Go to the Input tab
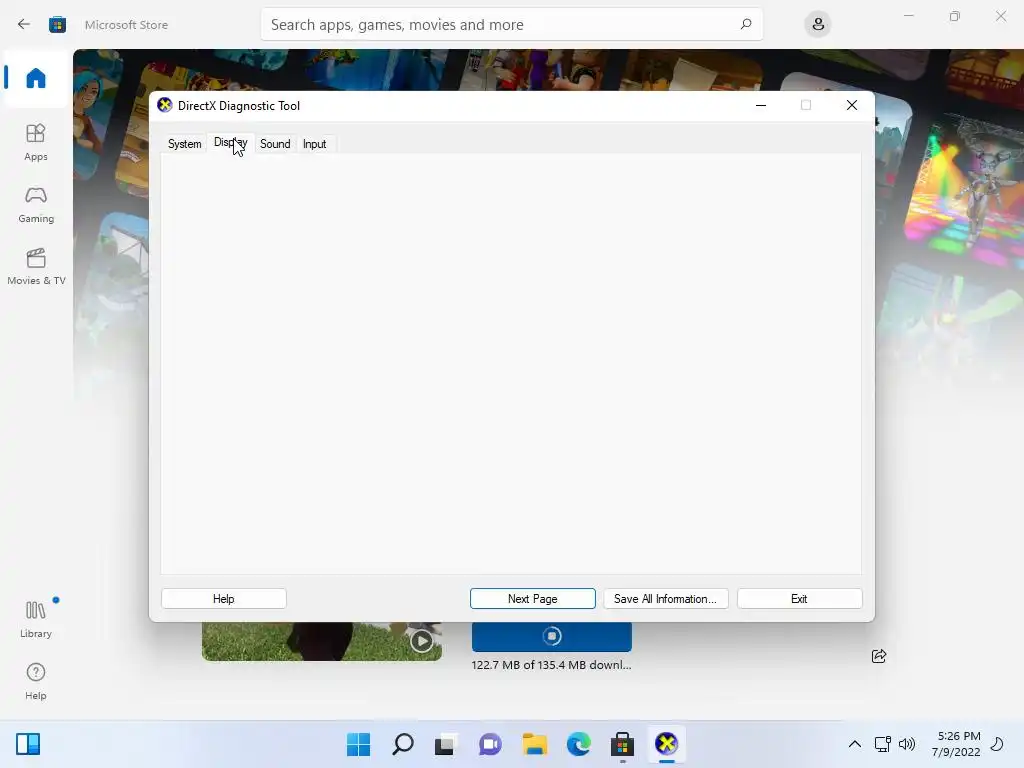The width and height of the screenshot is (1024, 768). click(314, 144)
